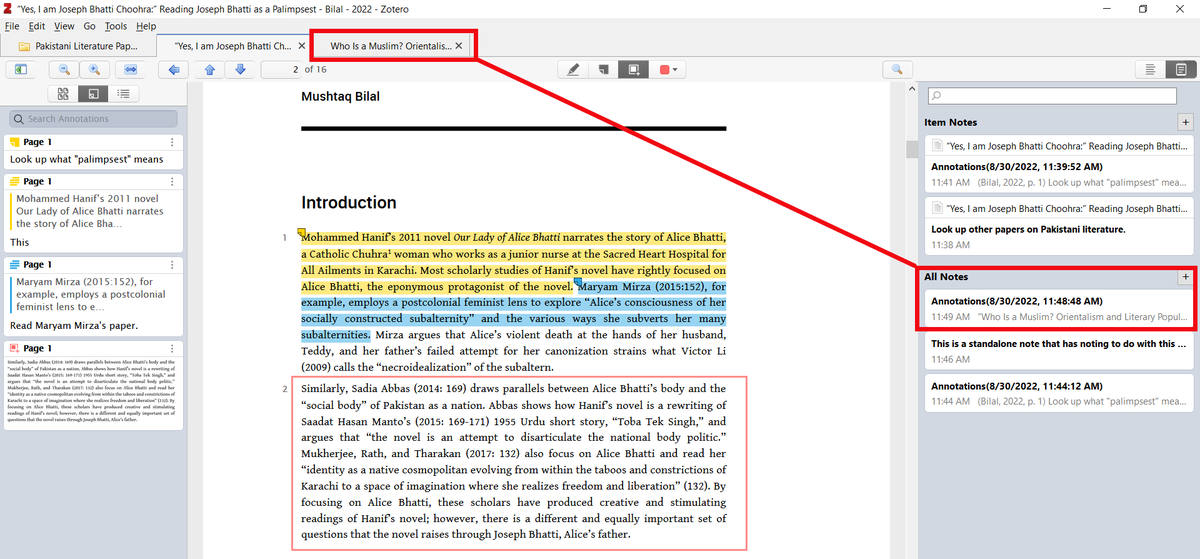
Task: Close the Who Is a Muslim tab
Action: pos(459,46)
